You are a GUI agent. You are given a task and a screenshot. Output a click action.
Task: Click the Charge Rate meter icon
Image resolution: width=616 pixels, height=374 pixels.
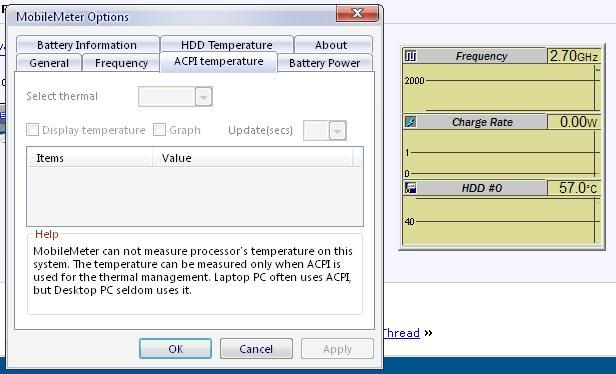[x=410, y=122]
